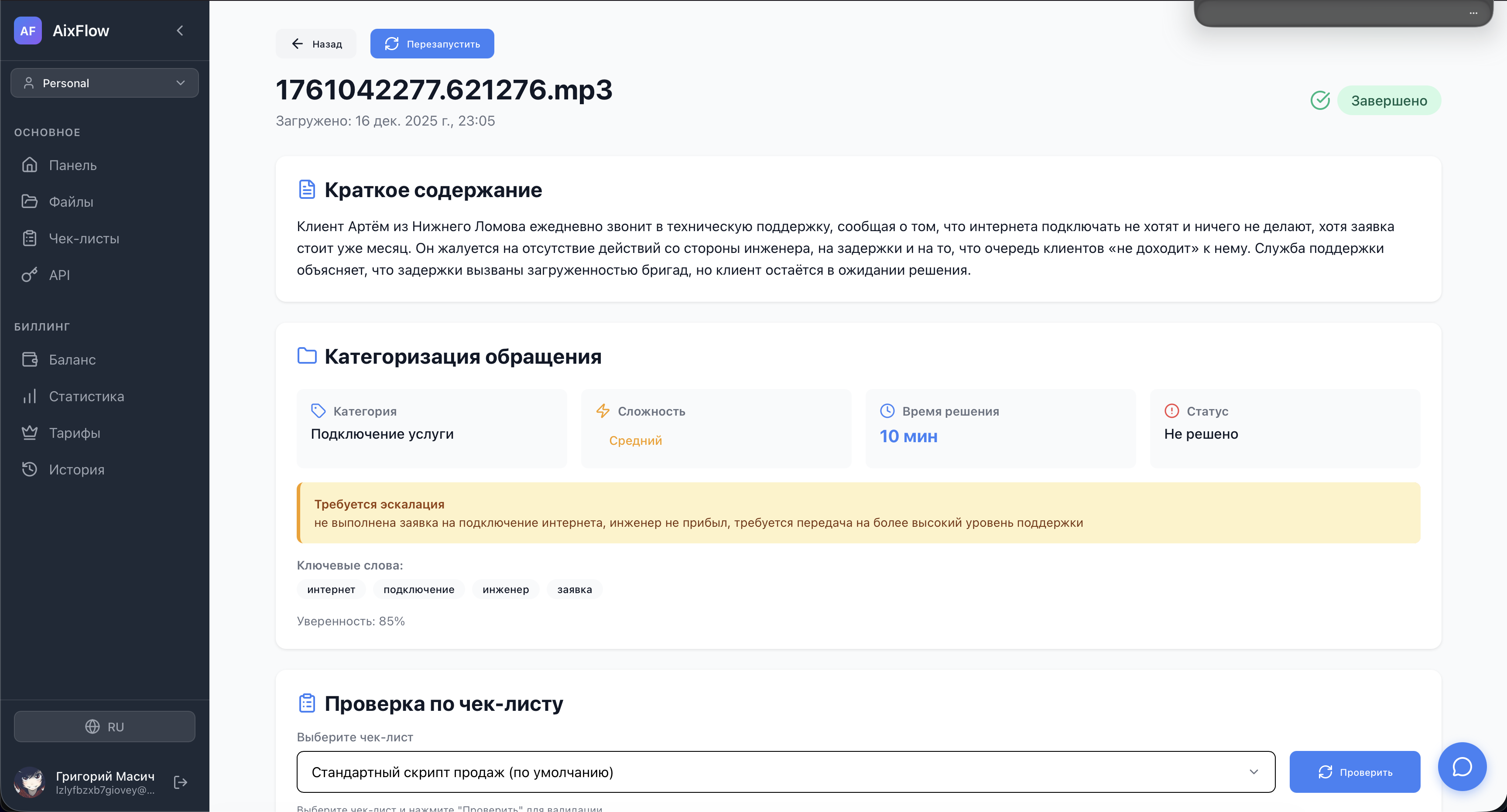Click the user avatar picture

tap(29, 782)
